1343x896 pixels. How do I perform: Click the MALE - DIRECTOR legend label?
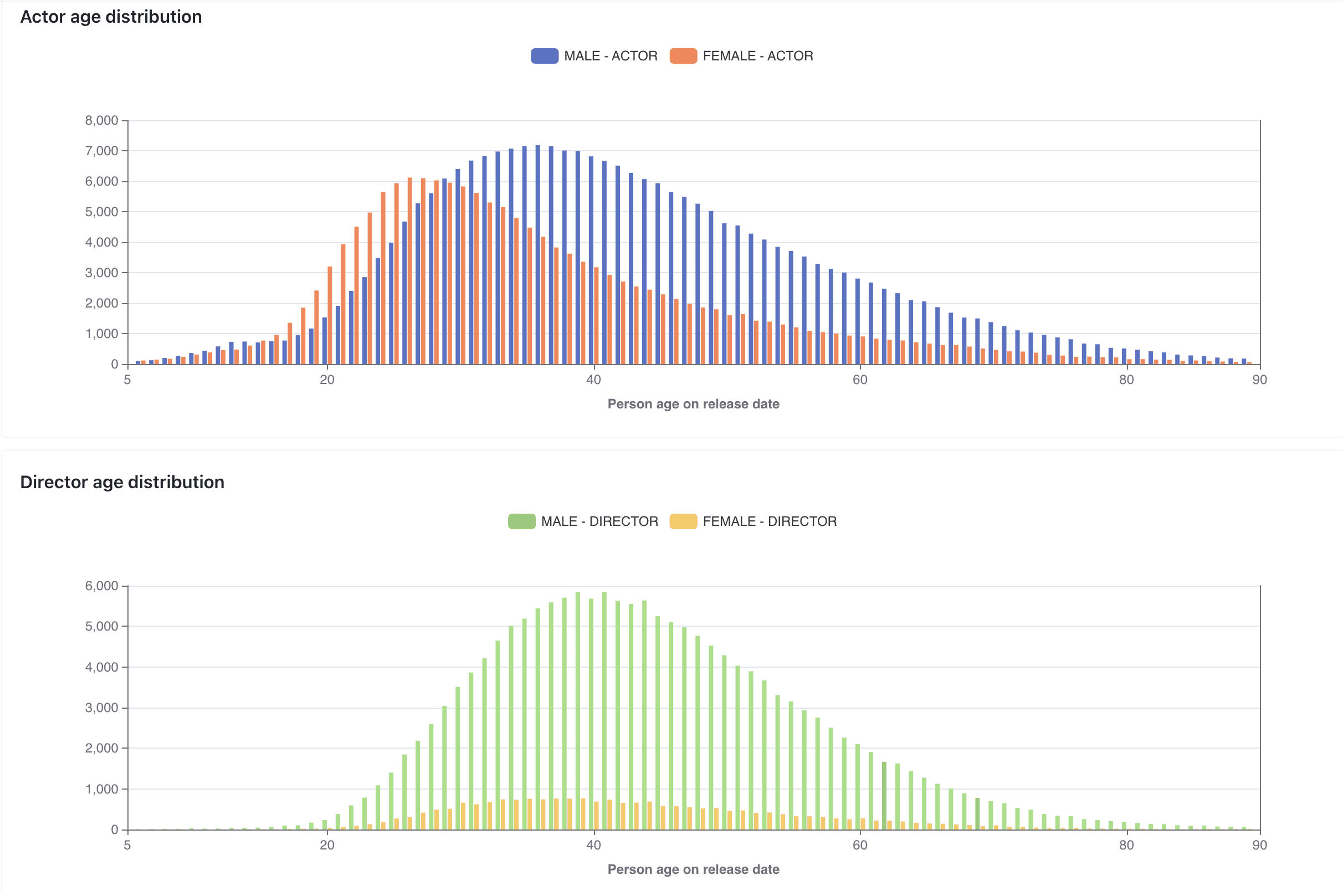(x=599, y=521)
